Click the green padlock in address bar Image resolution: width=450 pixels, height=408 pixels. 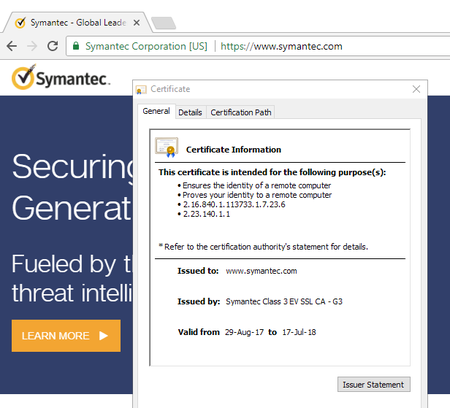pyautogui.click(x=76, y=46)
